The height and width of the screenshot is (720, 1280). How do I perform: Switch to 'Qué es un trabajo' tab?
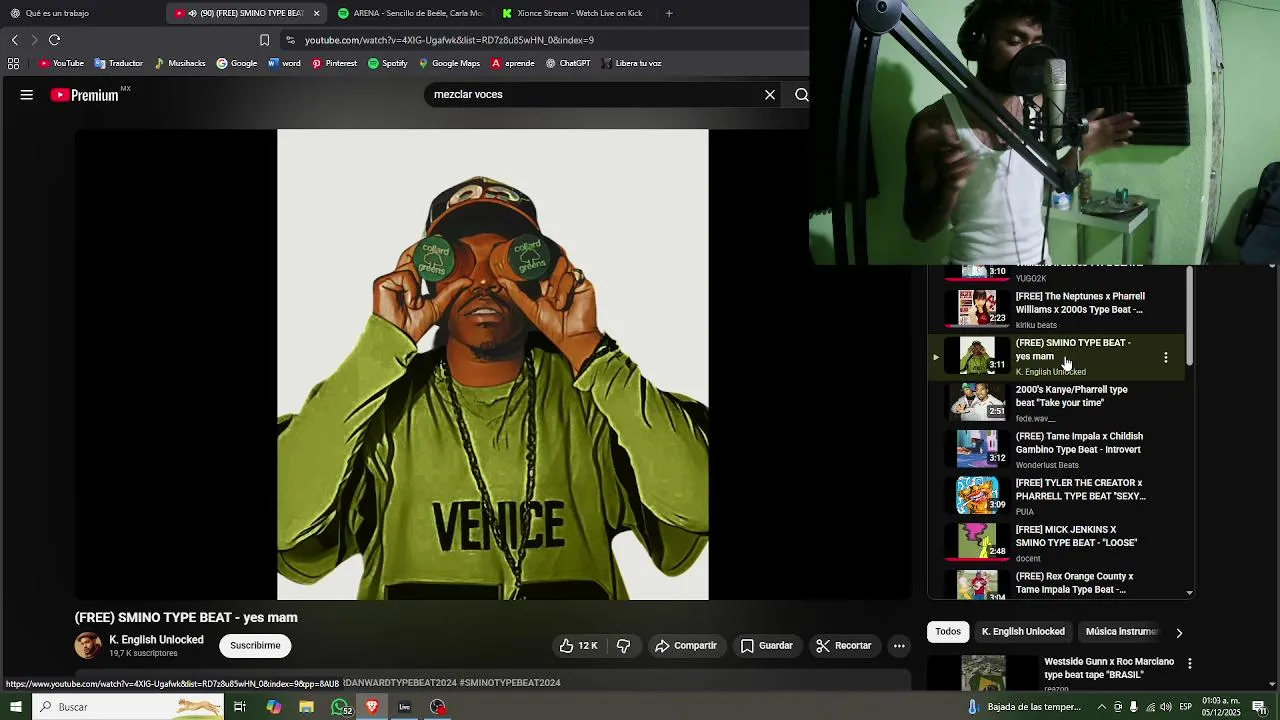80,13
